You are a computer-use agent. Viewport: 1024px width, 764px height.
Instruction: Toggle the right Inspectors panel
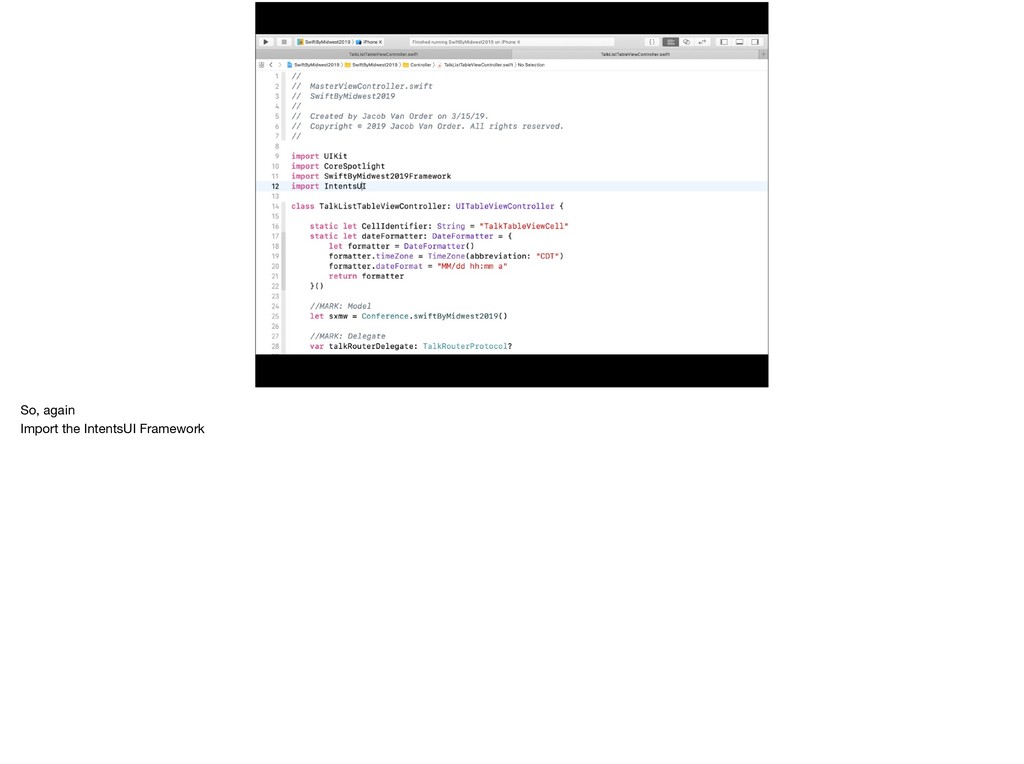pos(755,42)
